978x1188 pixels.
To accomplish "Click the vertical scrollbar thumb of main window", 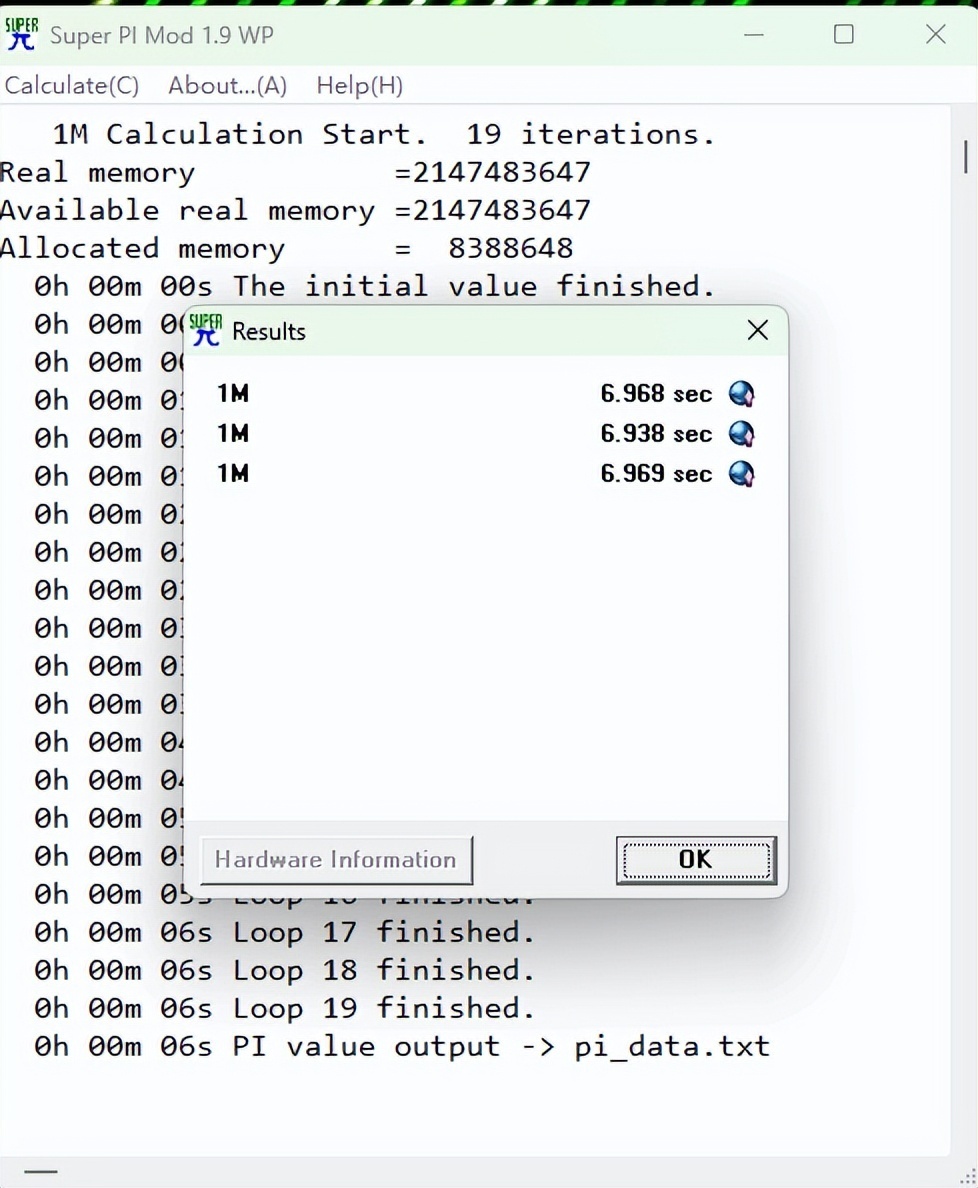I will pos(965,156).
